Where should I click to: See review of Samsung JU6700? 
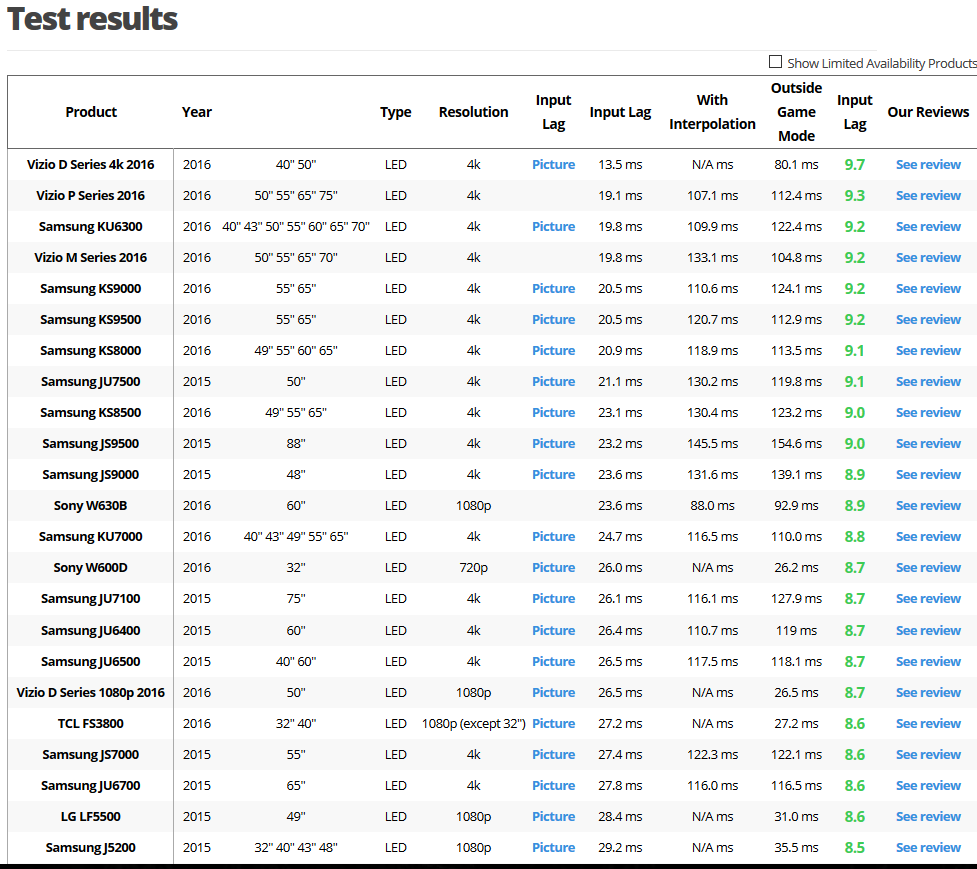tap(928, 786)
